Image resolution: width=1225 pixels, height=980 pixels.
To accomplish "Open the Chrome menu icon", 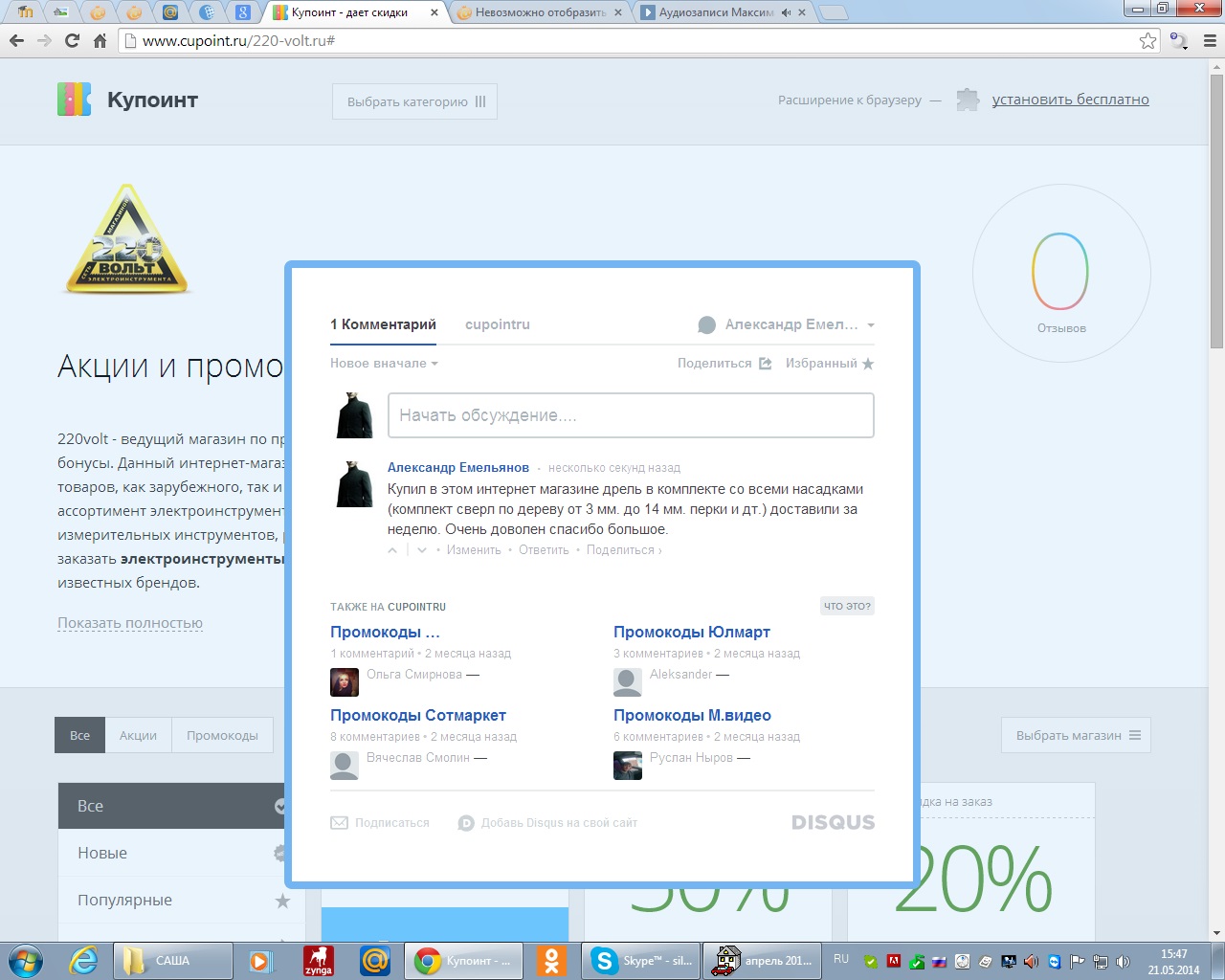I will [x=1210, y=40].
